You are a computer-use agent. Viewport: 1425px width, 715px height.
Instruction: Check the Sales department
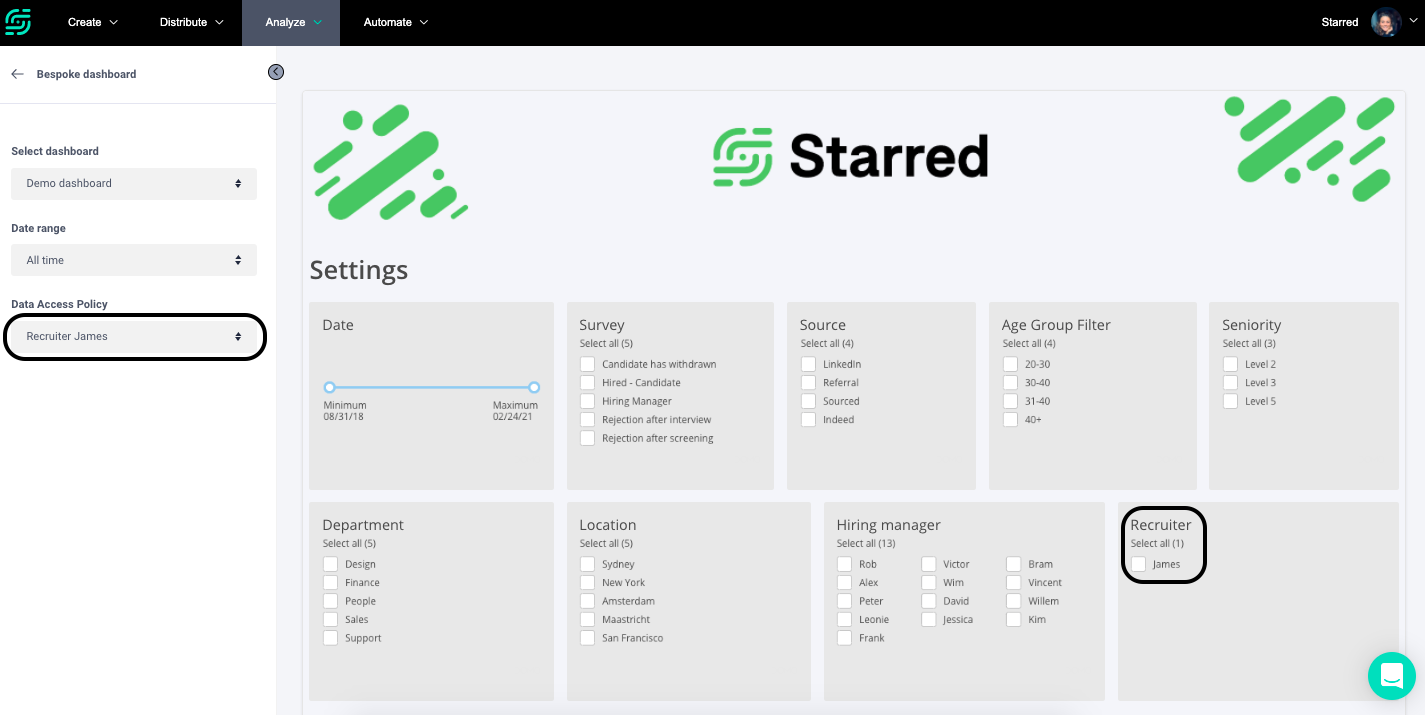[331, 620]
